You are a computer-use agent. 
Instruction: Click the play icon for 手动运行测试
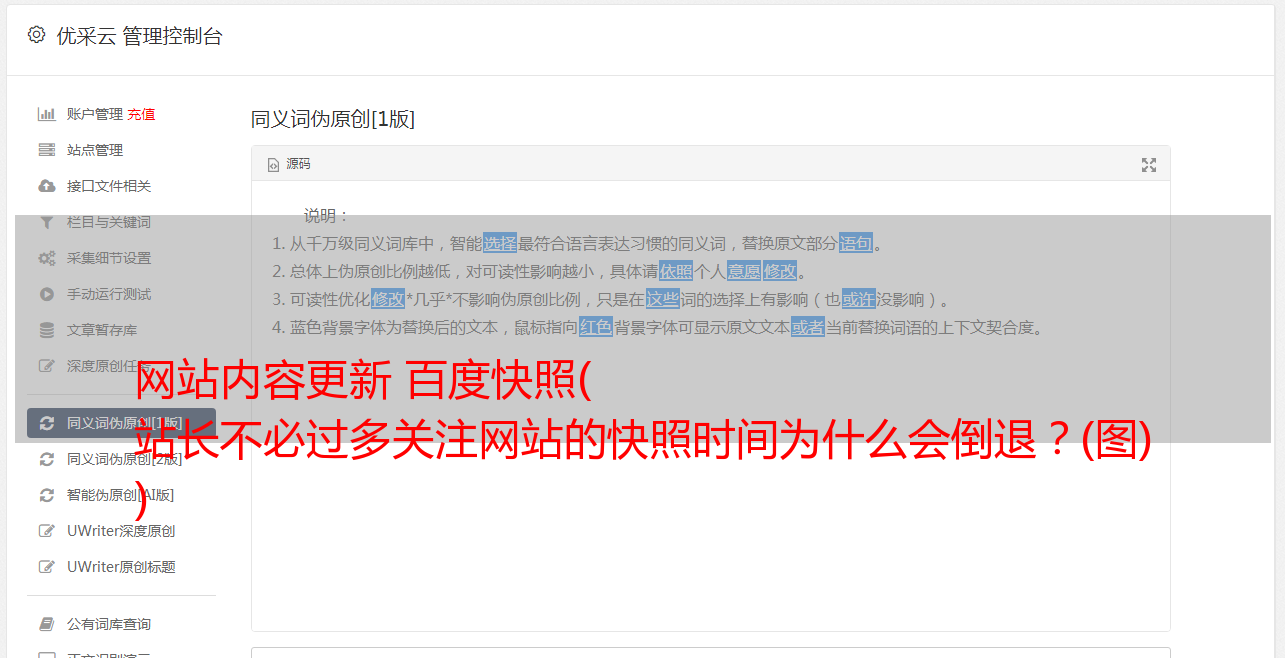[x=46, y=294]
